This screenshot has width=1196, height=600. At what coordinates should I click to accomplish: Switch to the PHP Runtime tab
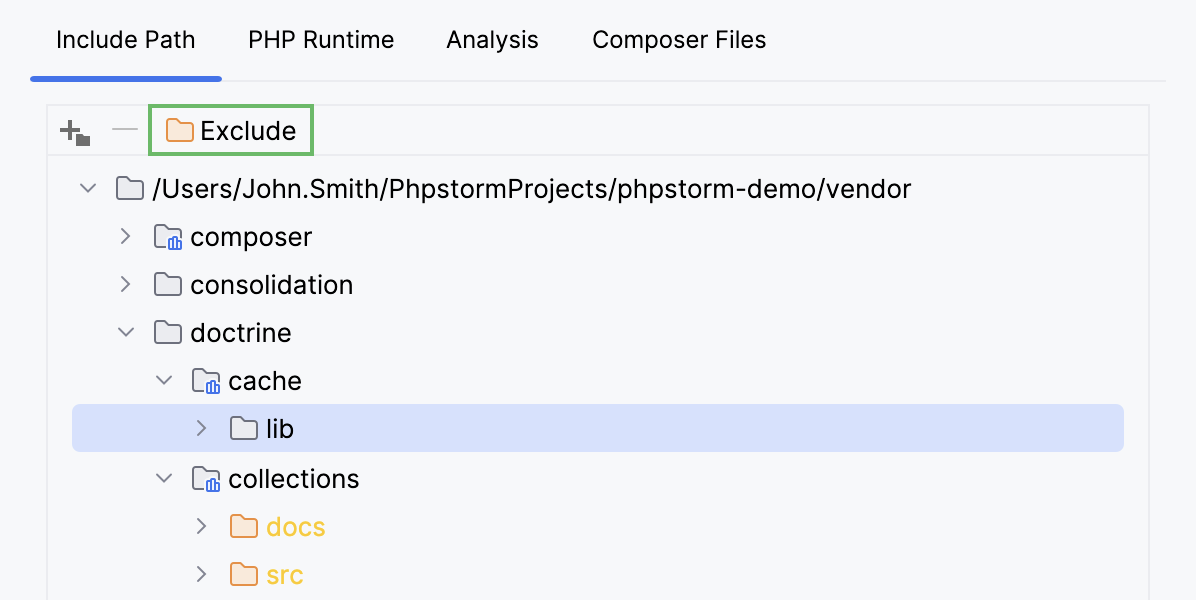point(321,40)
